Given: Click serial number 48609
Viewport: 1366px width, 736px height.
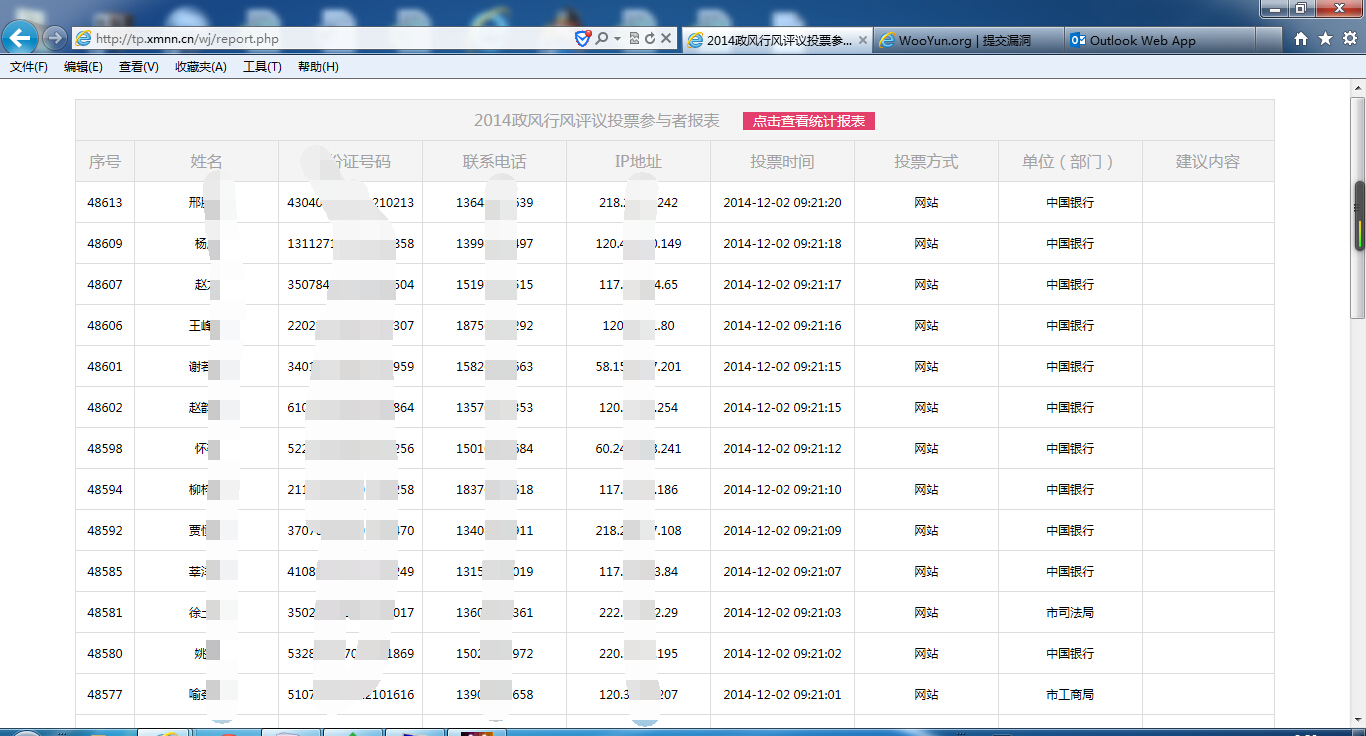Looking at the screenshot, I should [x=105, y=243].
